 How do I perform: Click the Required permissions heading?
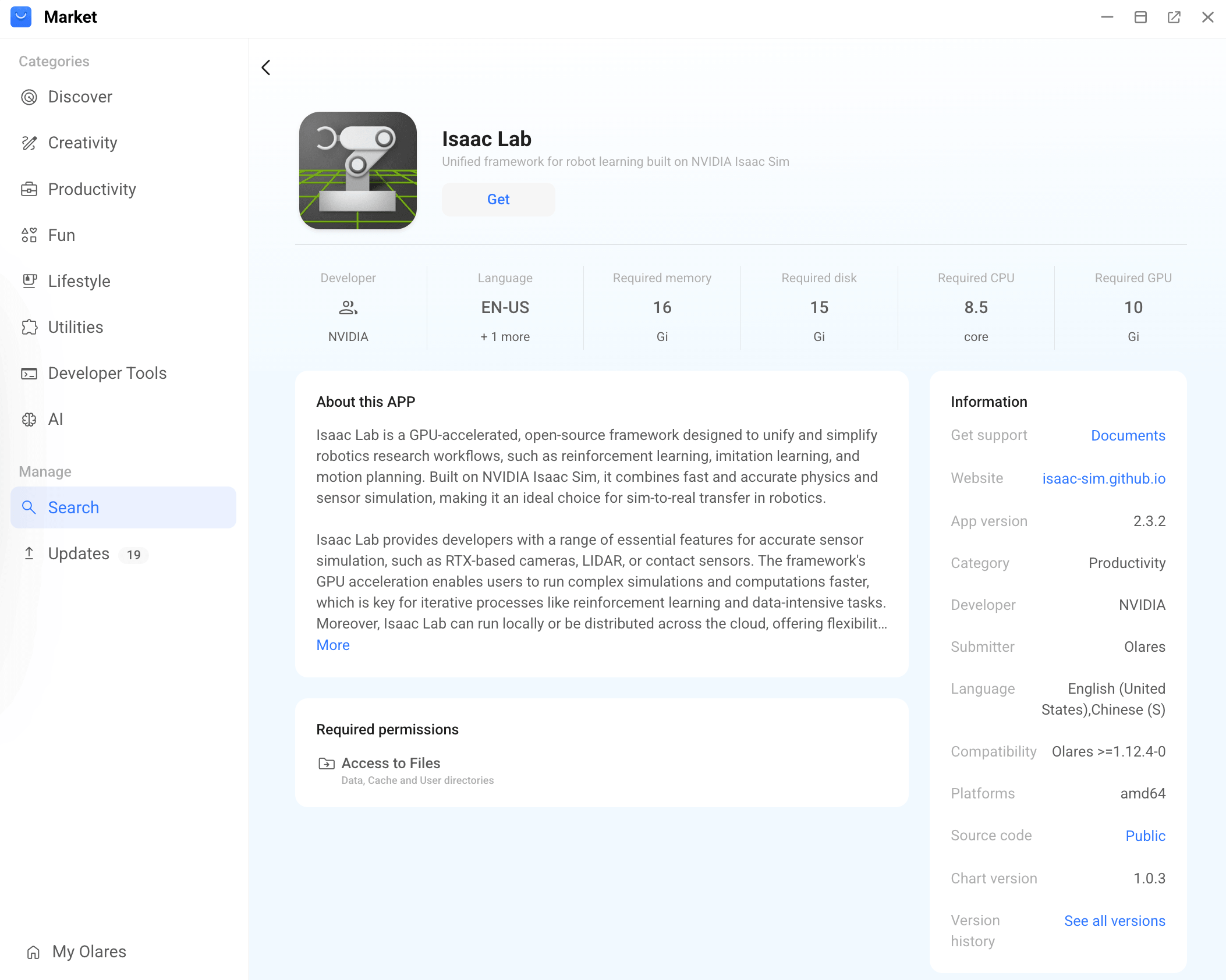coord(388,730)
